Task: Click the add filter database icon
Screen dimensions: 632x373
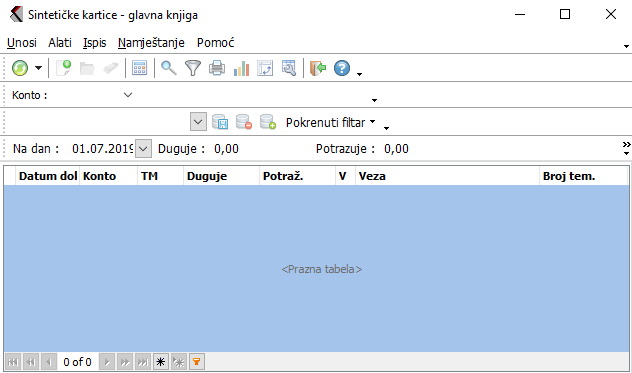Action: pos(268,122)
